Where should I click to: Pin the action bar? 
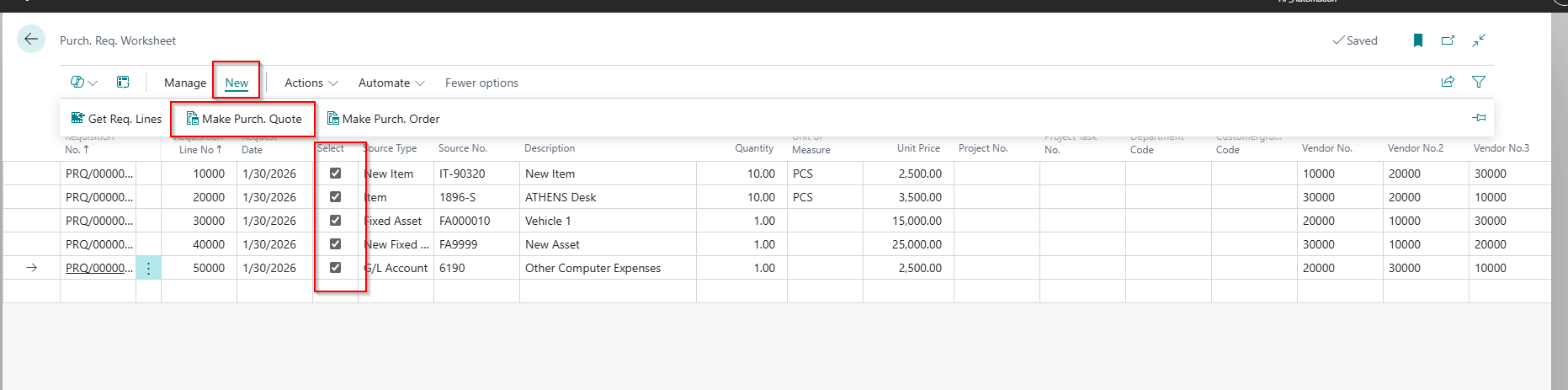(x=1479, y=118)
